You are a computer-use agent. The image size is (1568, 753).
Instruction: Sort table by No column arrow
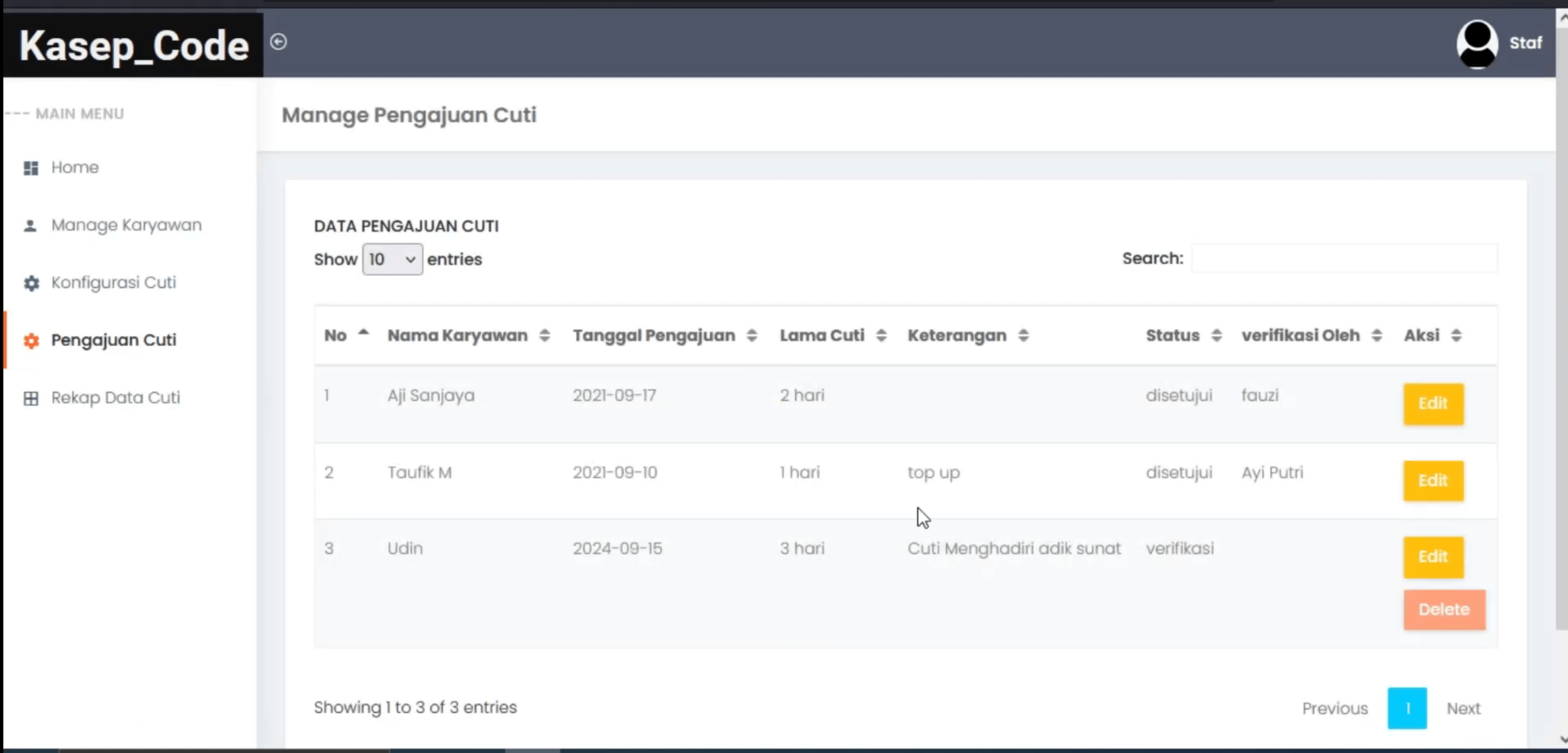[x=364, y=332]
